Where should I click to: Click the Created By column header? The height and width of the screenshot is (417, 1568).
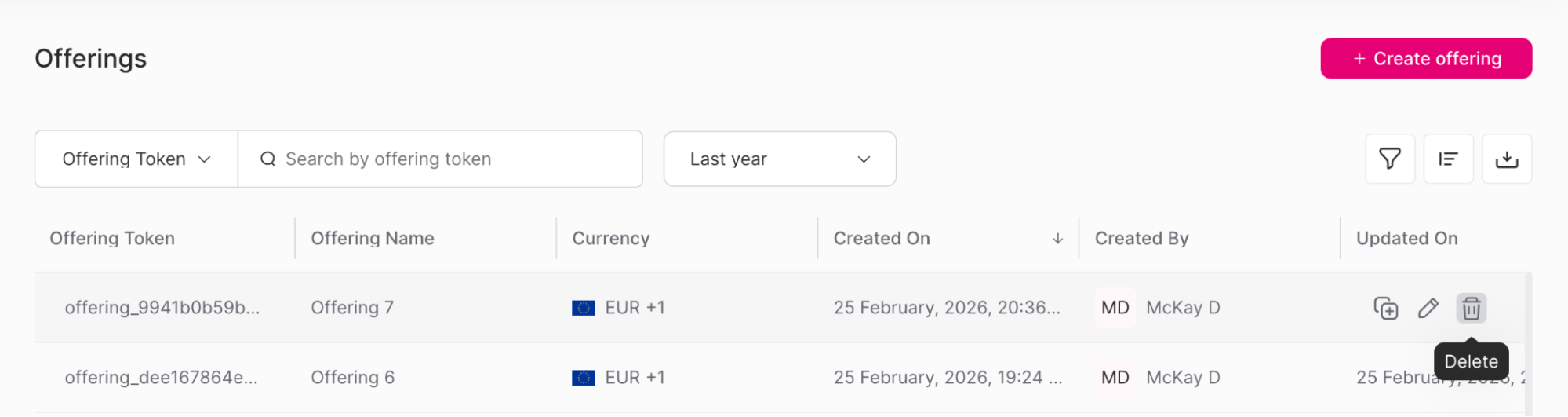(1141, 239)
